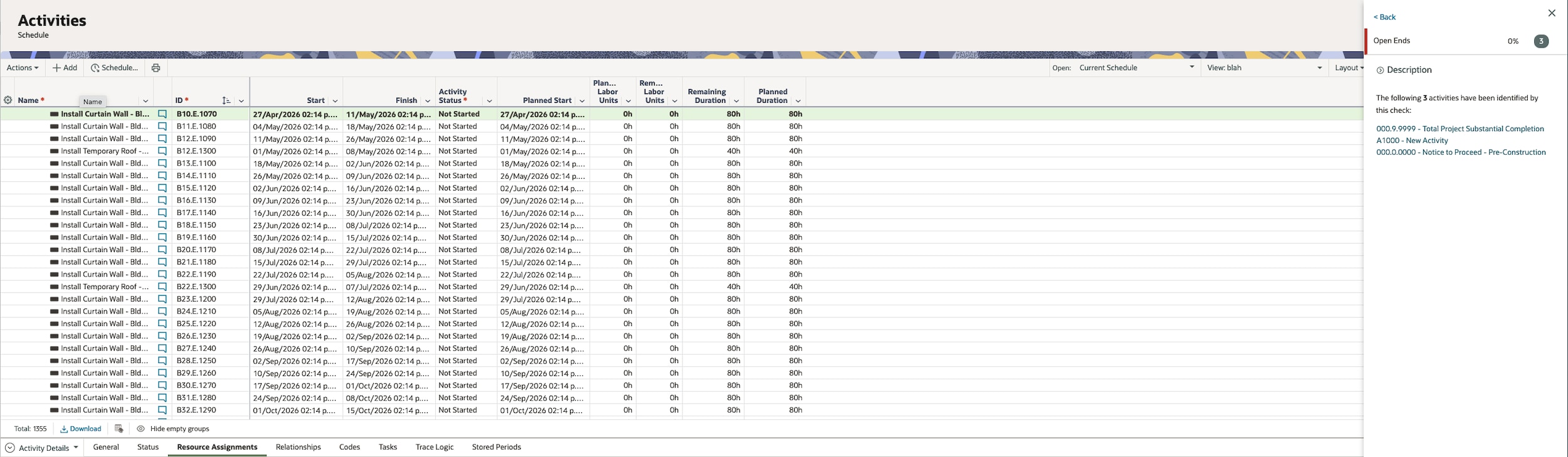1568x457 pixels.
Task: Open discussion icon for activity B24.E.1210
Action: click(162, 312)
